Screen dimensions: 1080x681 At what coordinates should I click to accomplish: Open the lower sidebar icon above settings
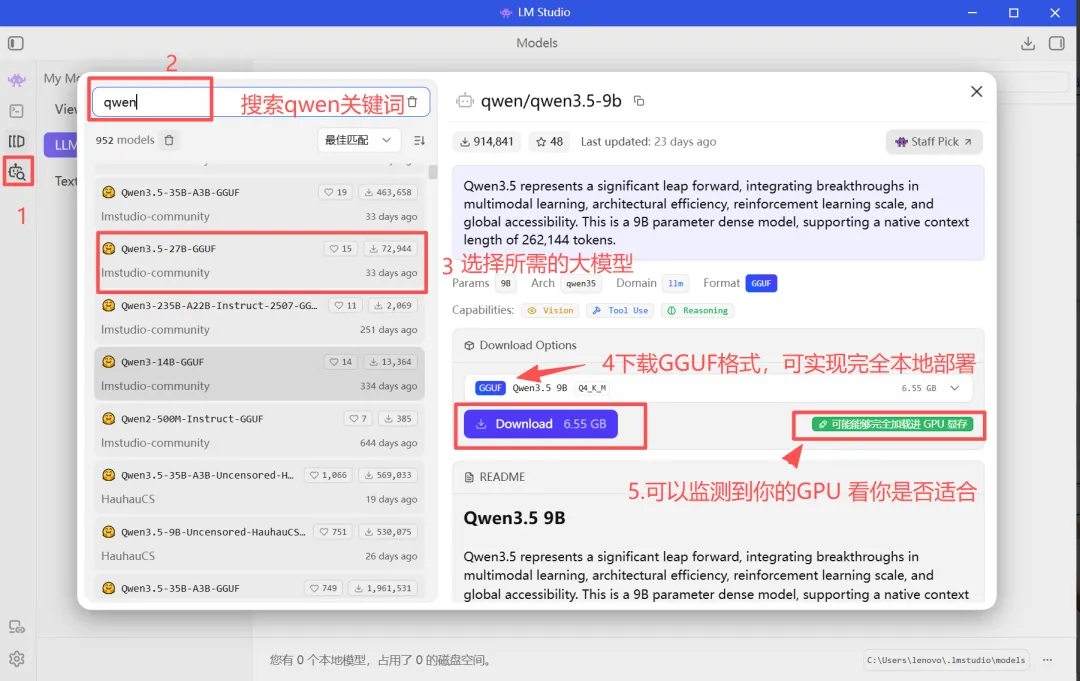[17, 627]
